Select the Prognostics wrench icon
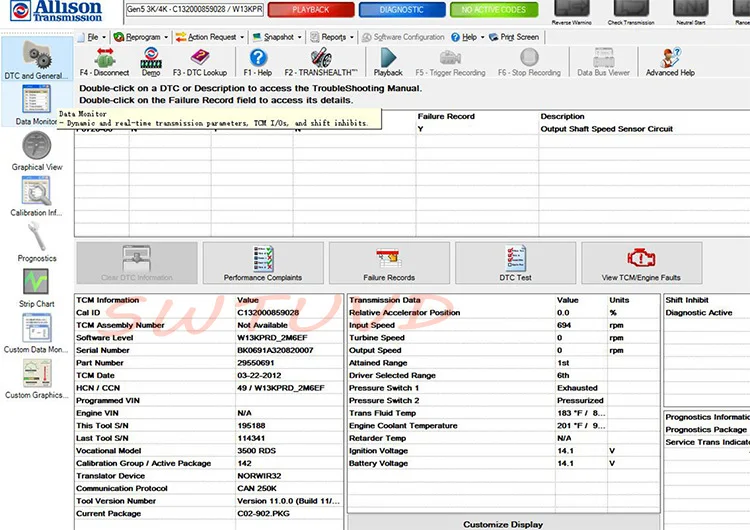Screen dimensions: 750x530 (37, 241)
